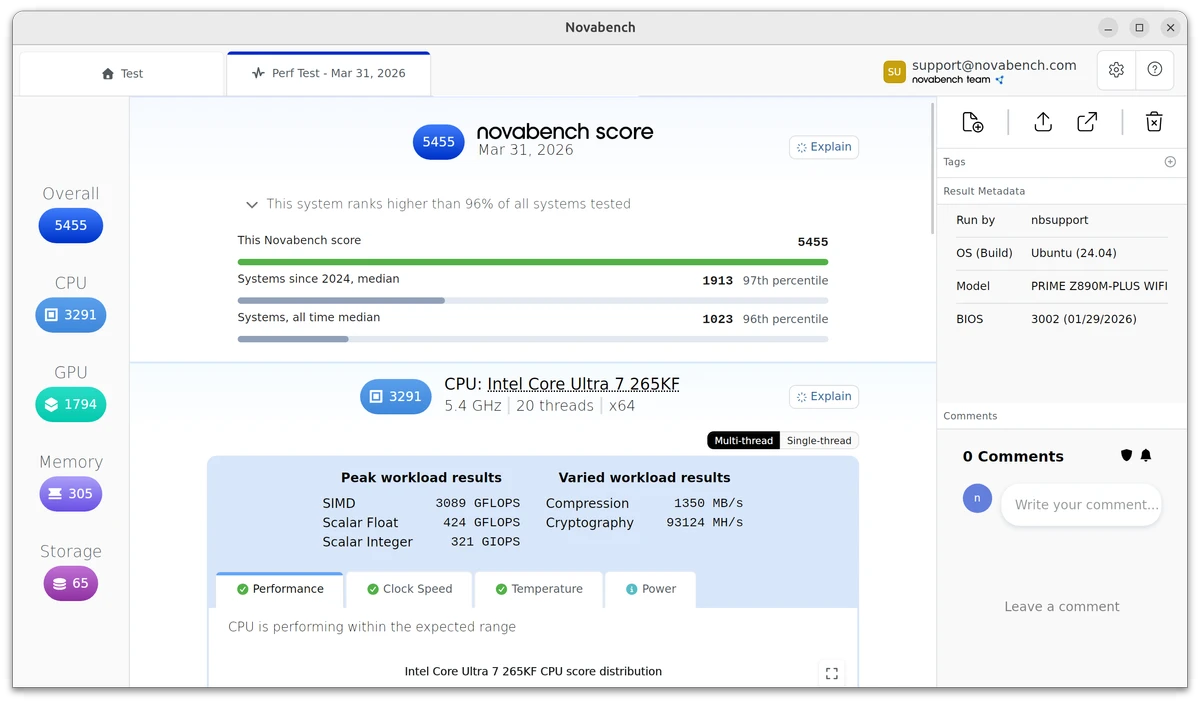1200x703 pixels.
Task: Click 'Leave a comment' text
Action: click(1062, 607)
